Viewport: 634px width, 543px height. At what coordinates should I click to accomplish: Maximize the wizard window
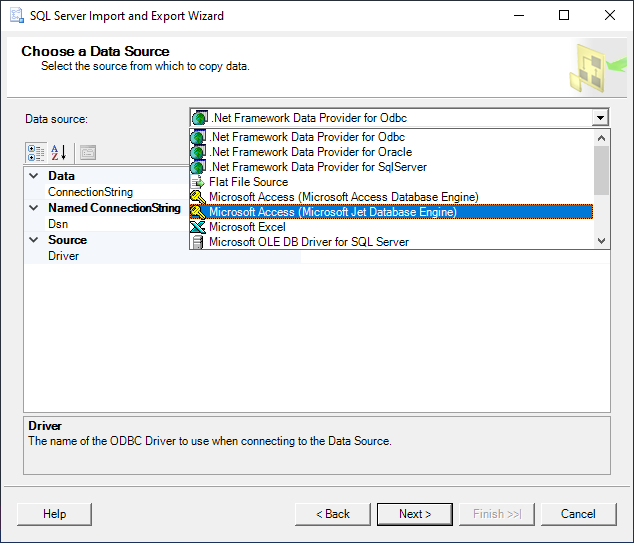click(x=564, y=15)
